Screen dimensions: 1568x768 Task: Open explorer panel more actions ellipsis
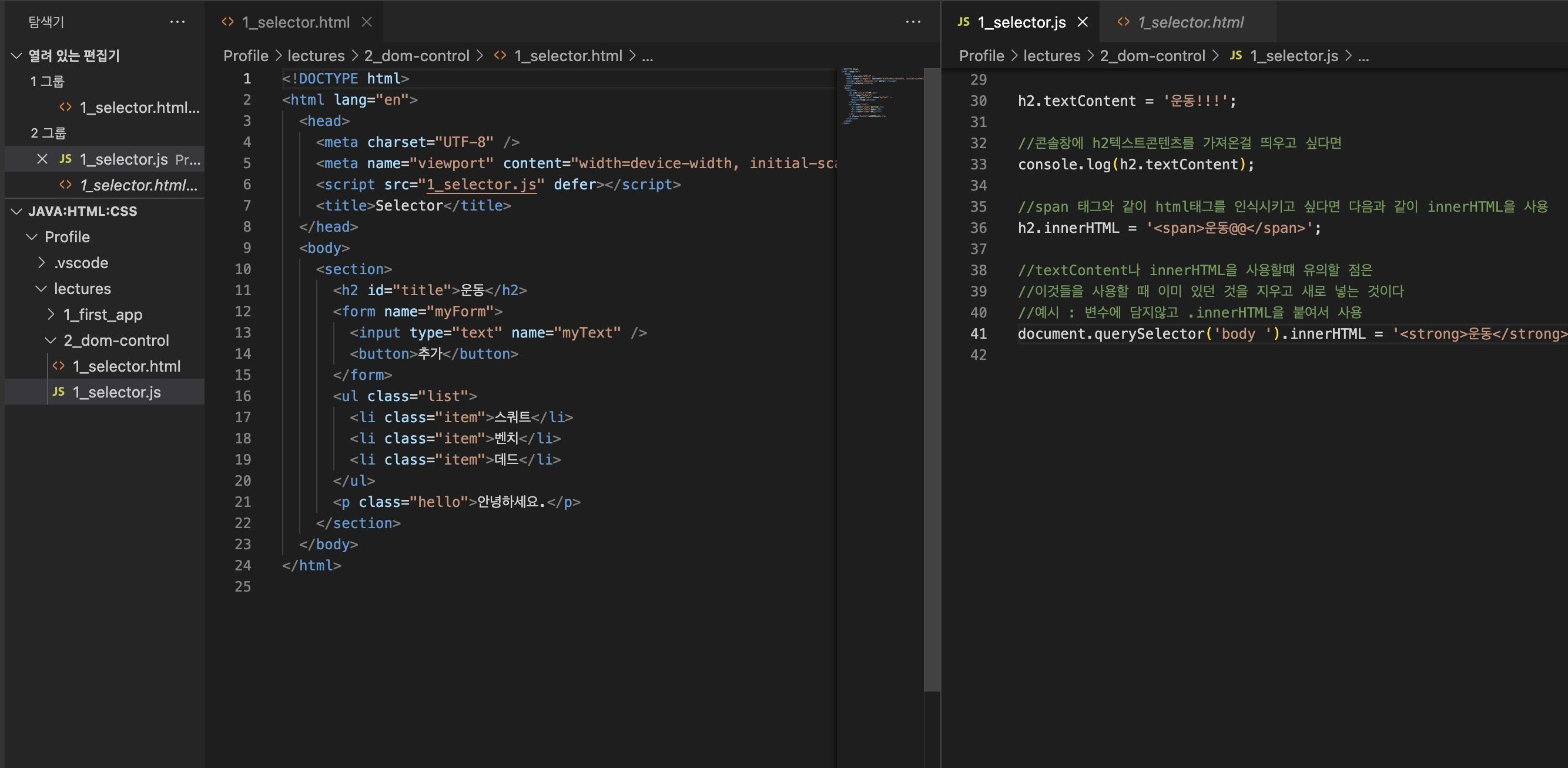tap(177, 22)
